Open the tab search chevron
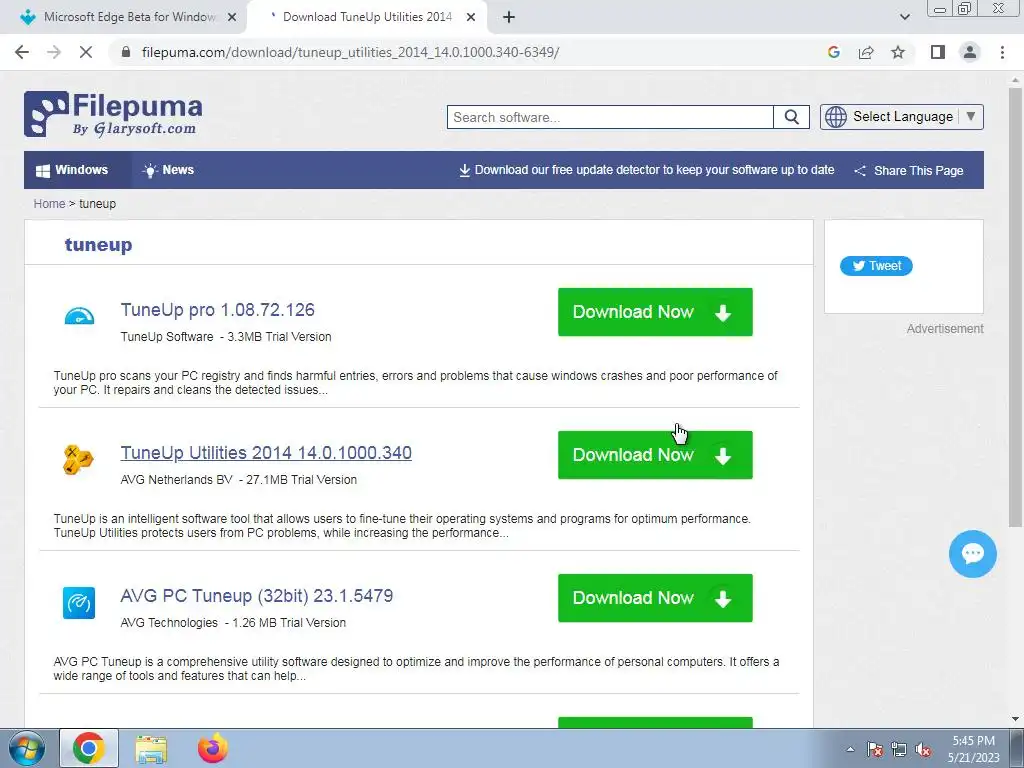This screenshot has height=768, width=1024. (x=904, y=18)
